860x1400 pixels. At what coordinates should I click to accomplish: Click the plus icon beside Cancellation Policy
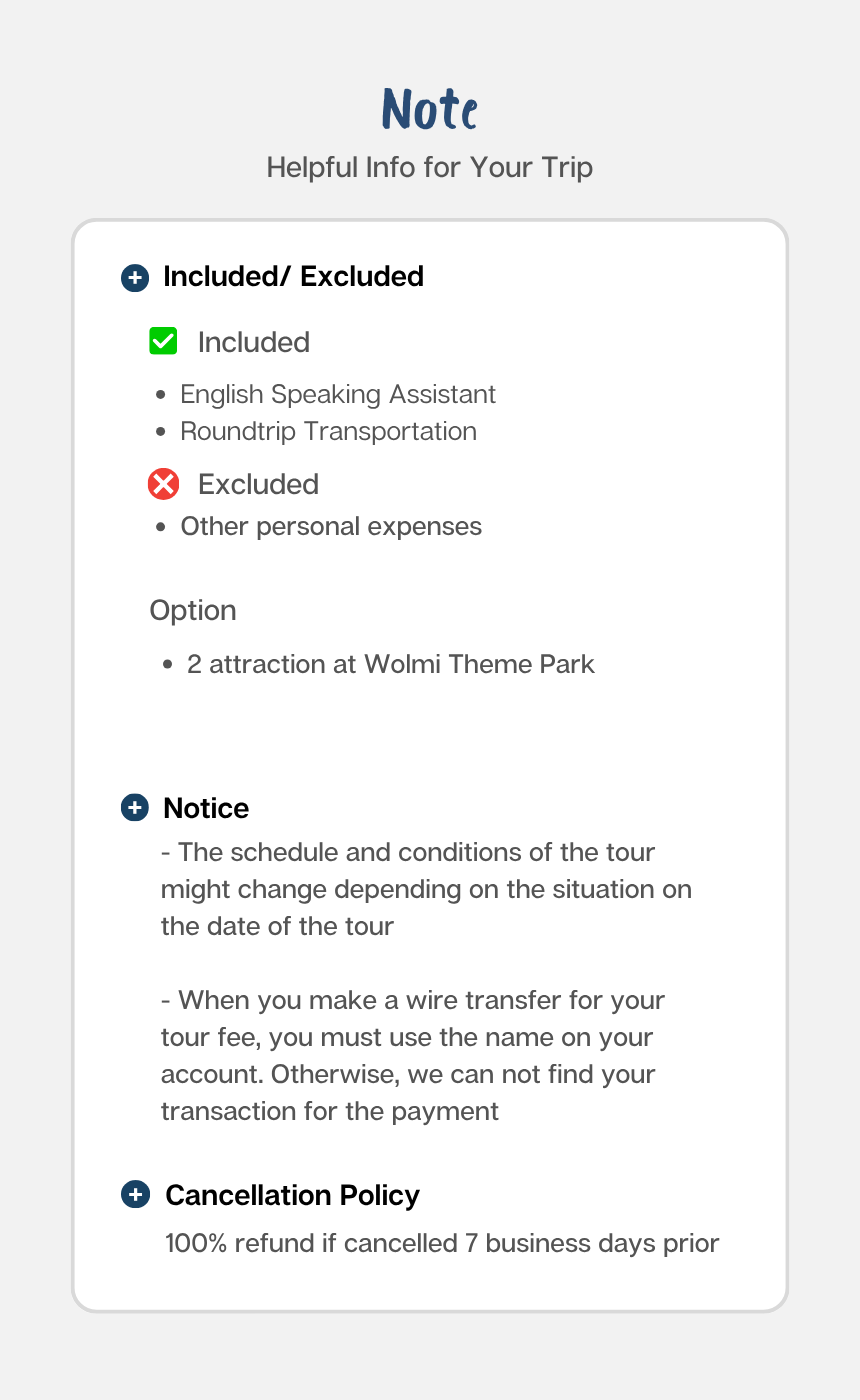coord(135,1194)
